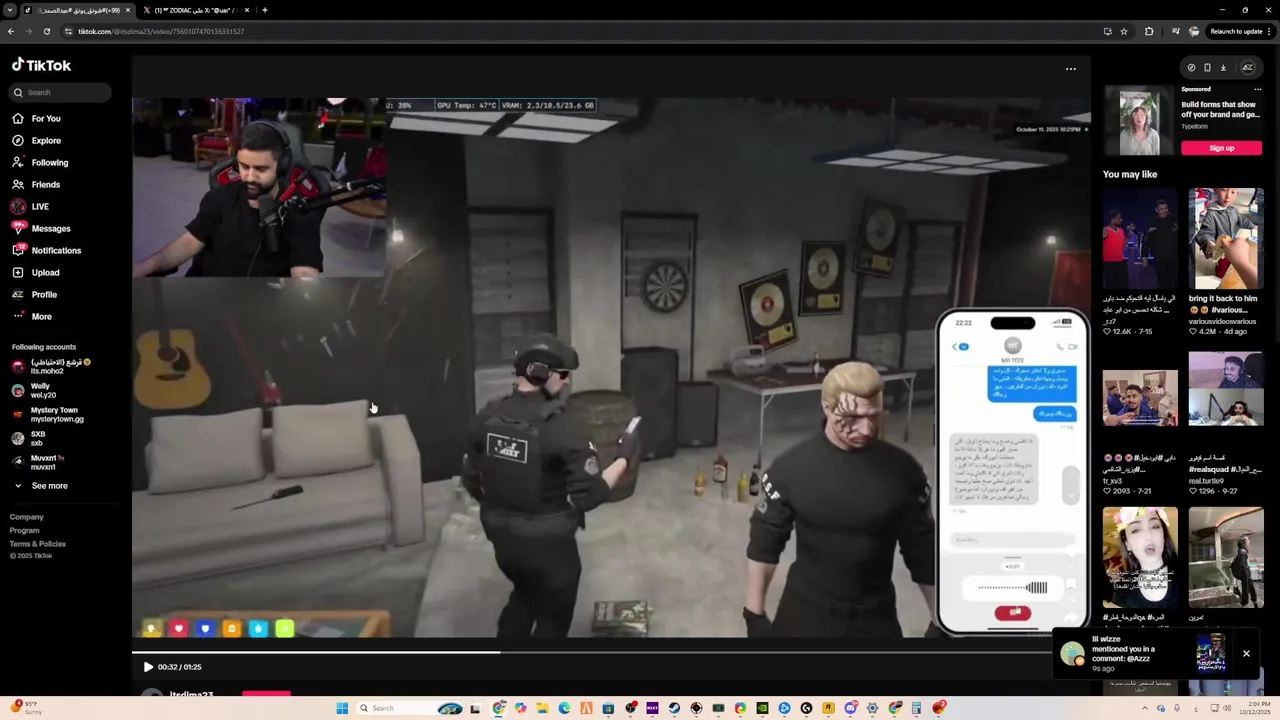
Task: Click the tiktok.com address bar
Action: 580,31
